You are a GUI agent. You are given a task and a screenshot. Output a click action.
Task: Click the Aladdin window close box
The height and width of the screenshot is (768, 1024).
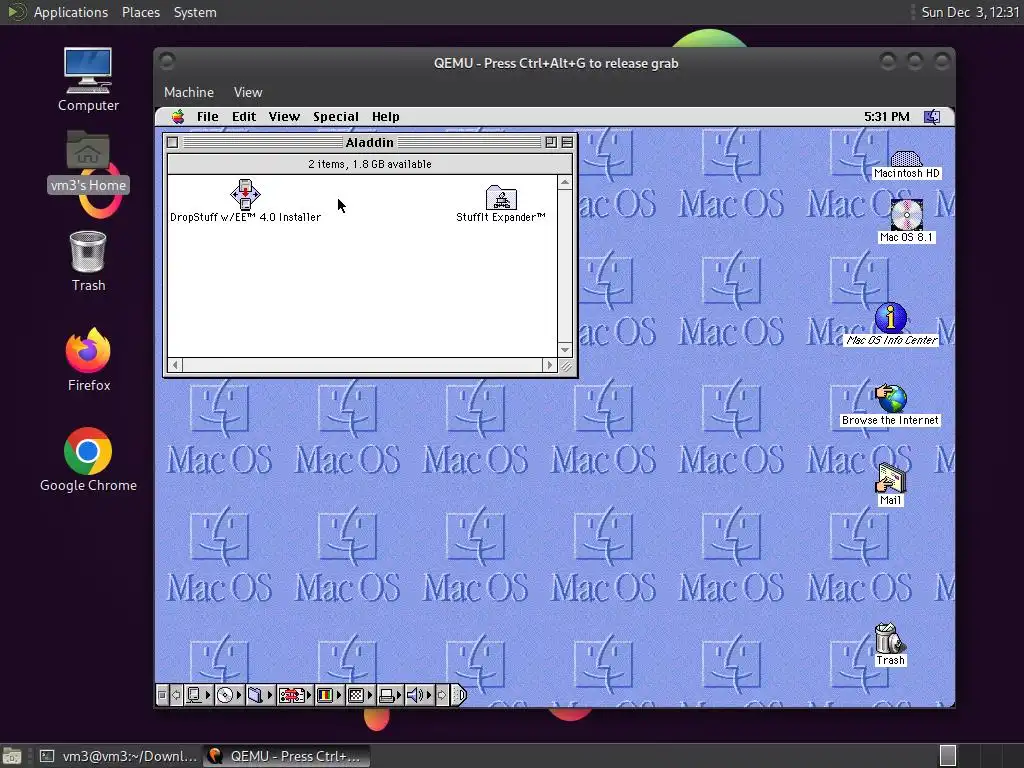click(x=172, y=142)
